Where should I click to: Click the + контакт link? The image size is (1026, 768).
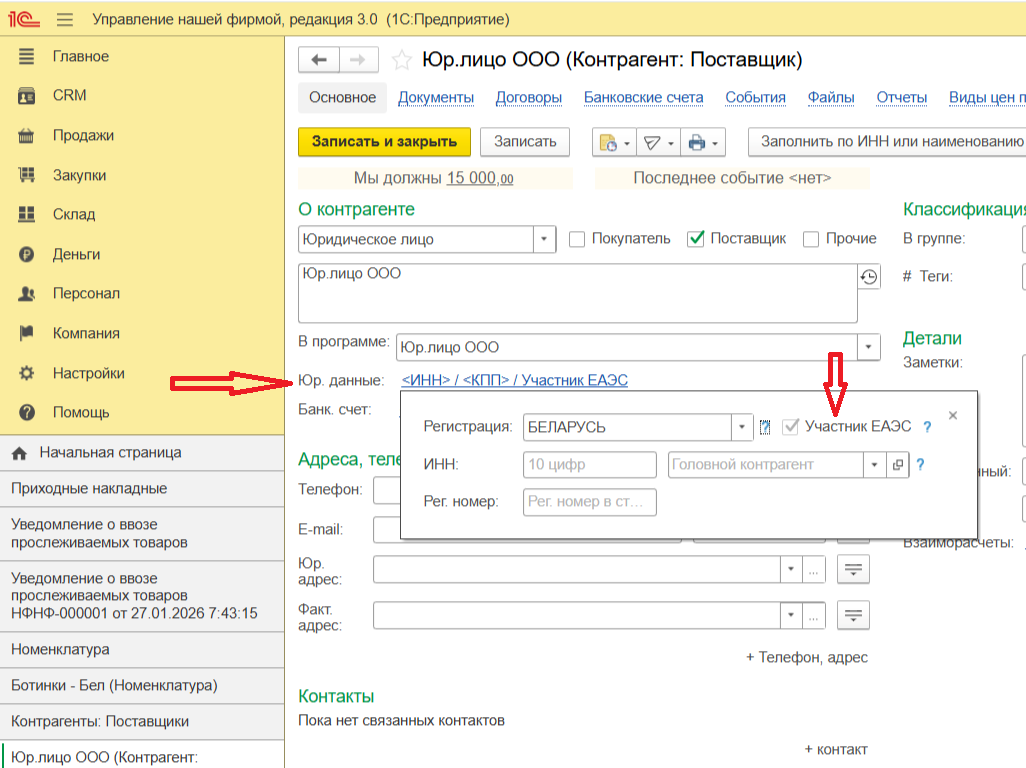click(836, 750)
